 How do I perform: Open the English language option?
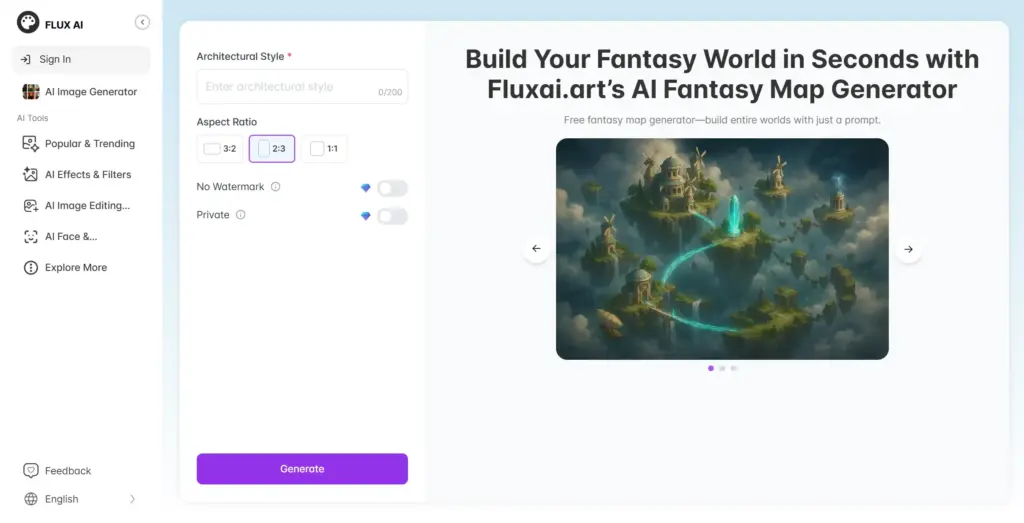click(61, 499)
